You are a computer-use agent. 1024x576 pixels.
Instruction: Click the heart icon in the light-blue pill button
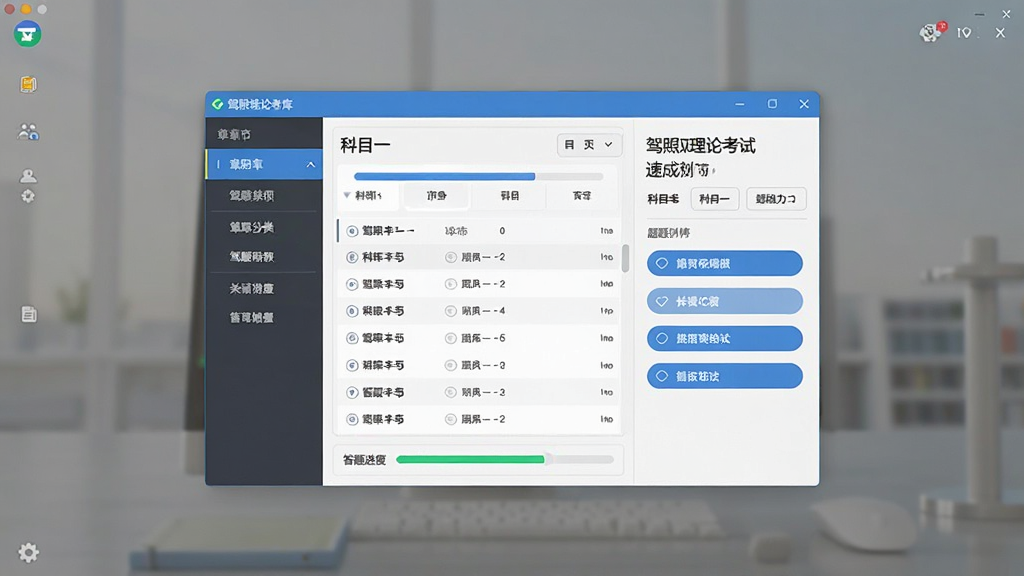click(x=662, y=301)
